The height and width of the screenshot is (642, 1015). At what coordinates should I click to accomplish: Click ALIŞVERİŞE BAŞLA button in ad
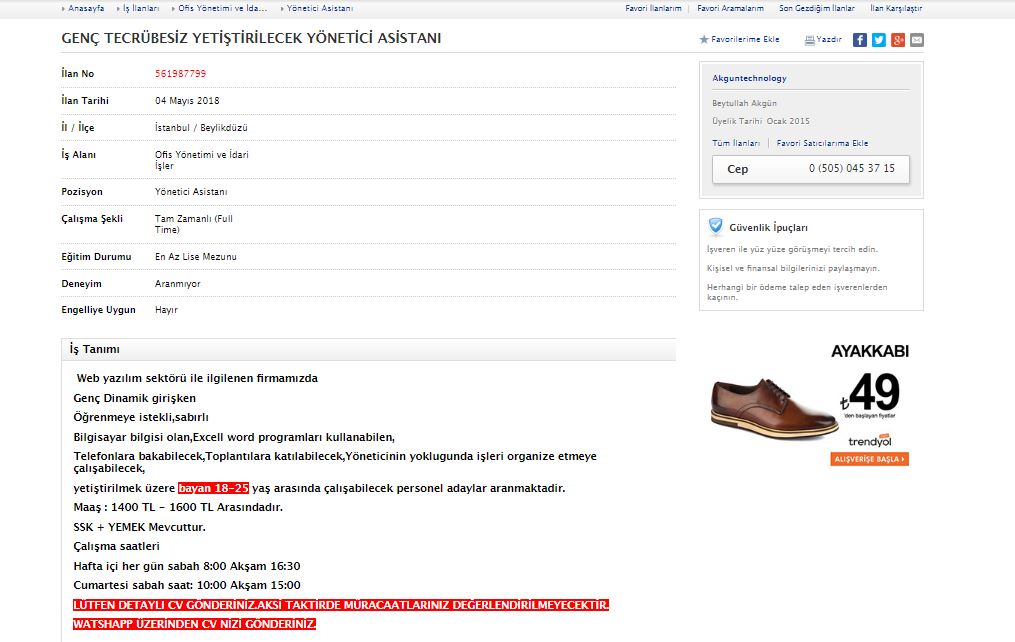click(x=869, y=459)
